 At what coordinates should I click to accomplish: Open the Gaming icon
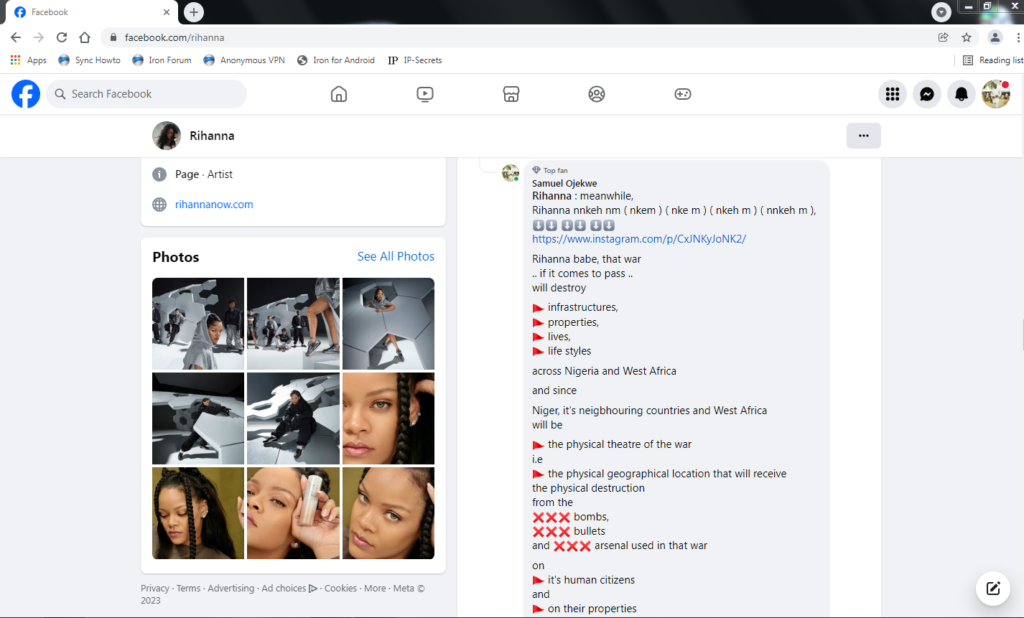pos(682,94)
